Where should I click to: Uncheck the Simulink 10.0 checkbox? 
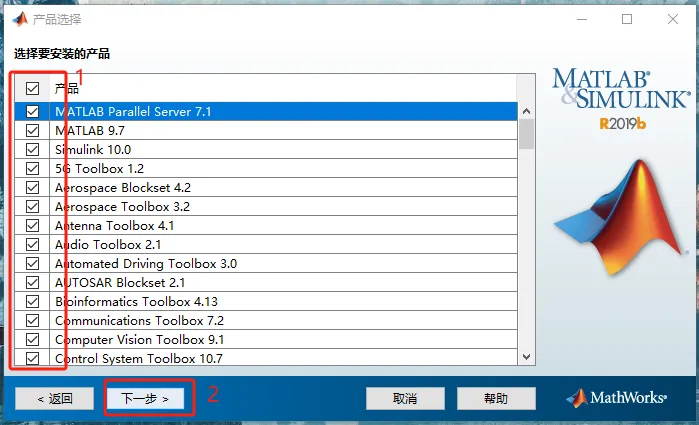(x=32, y=149)
